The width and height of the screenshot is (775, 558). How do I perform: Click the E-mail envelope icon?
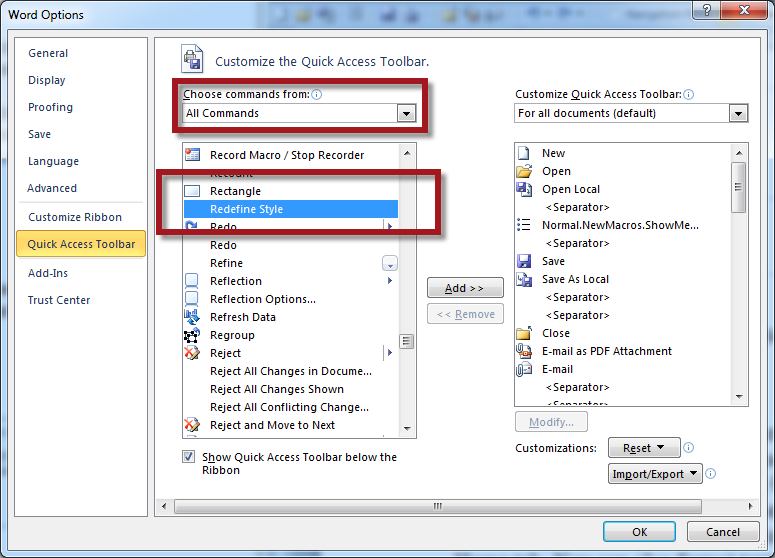click(524, 369)
